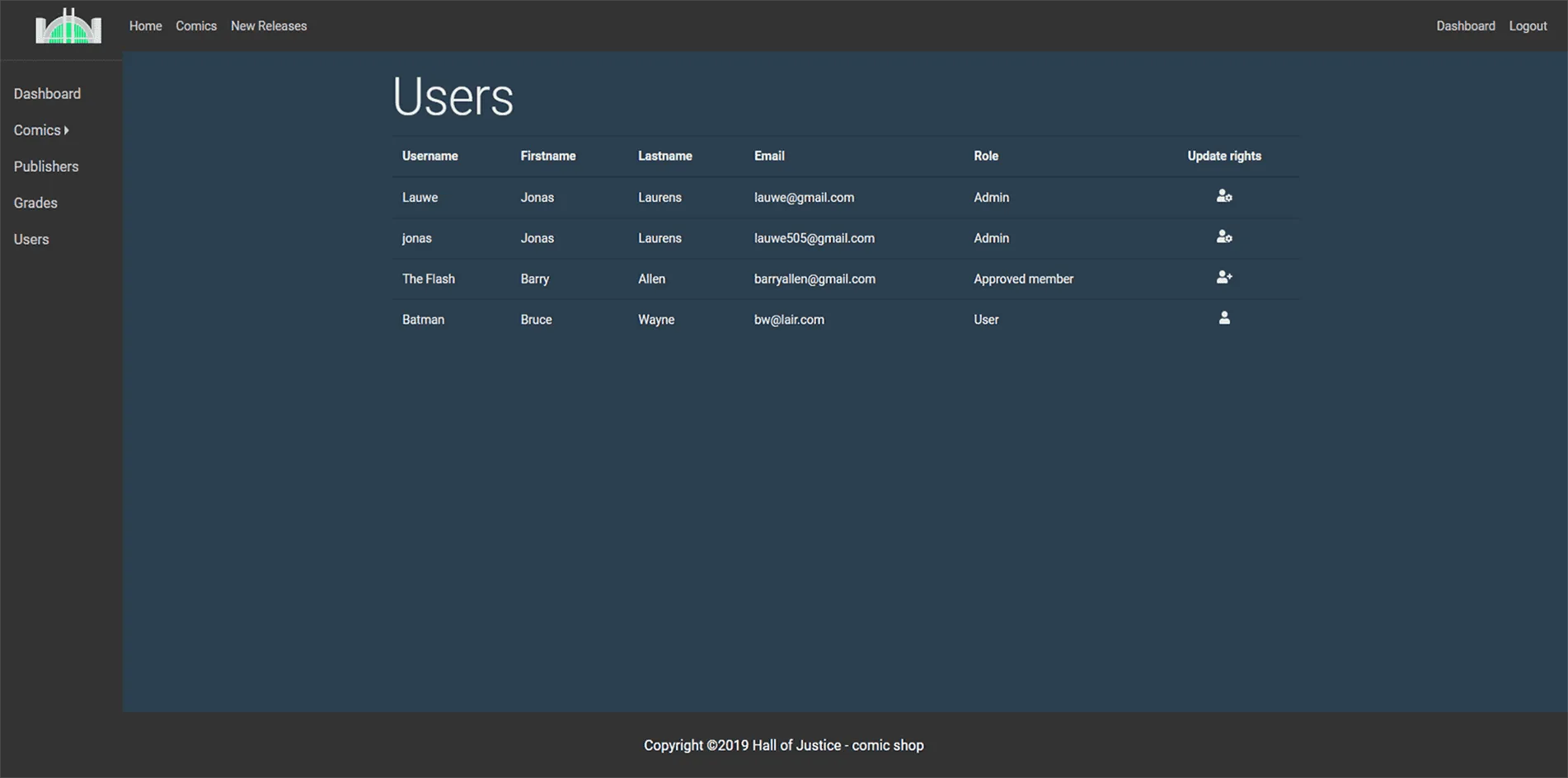
Task: Click email lauwe505@gmail.com
Action: click(x=814, y=238)
